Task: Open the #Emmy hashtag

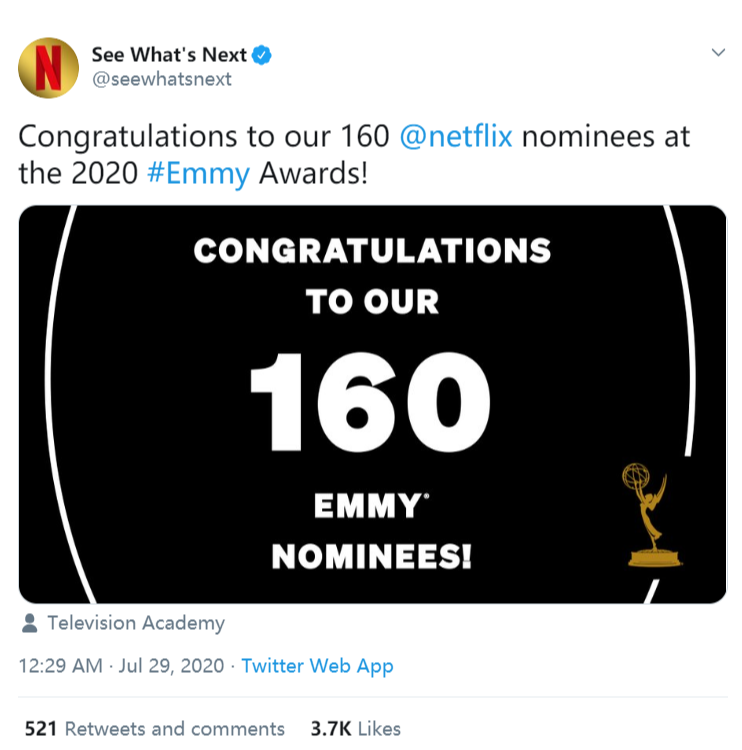Action: 200,173
